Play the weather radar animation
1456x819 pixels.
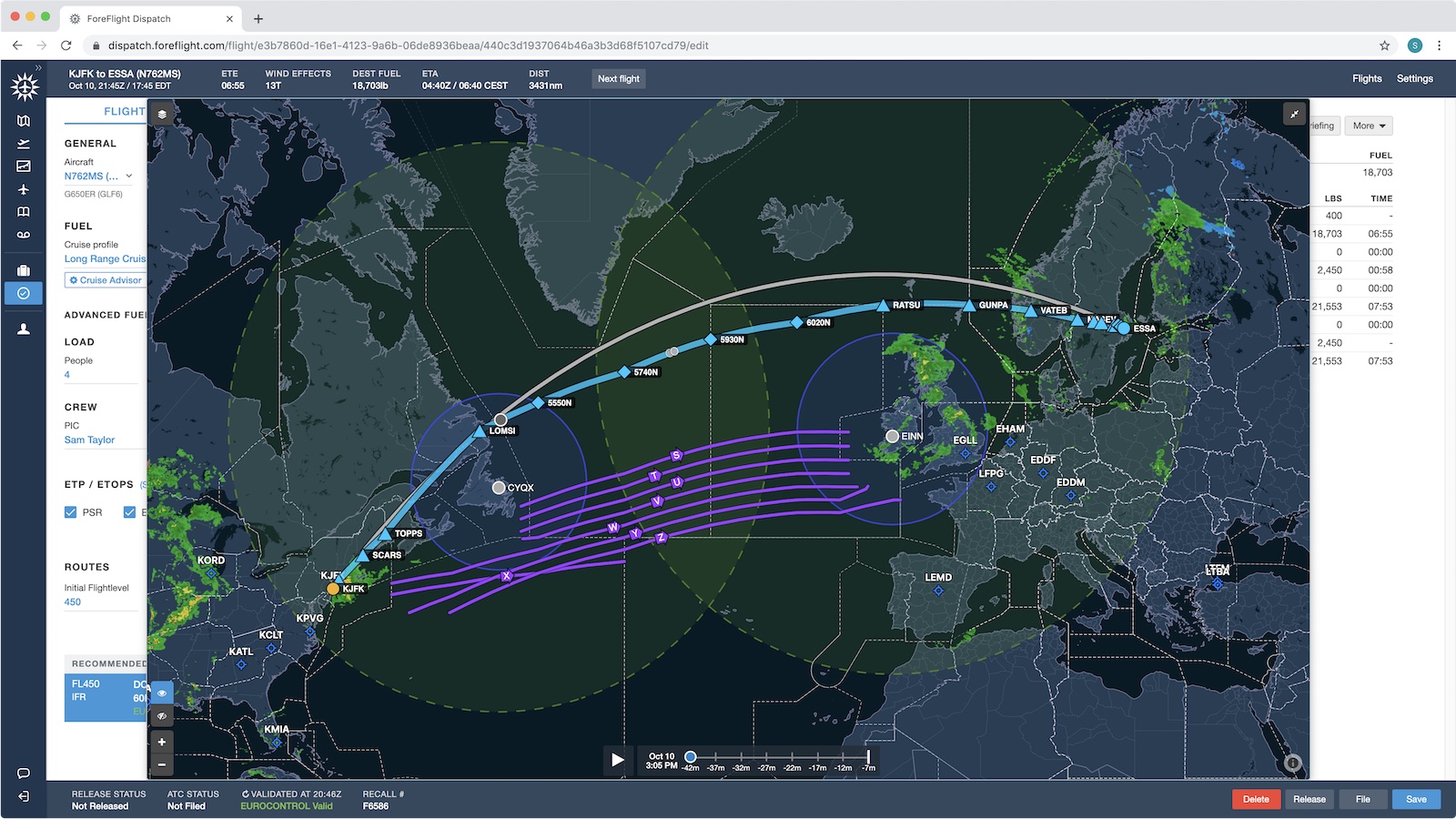pos(618,760)
